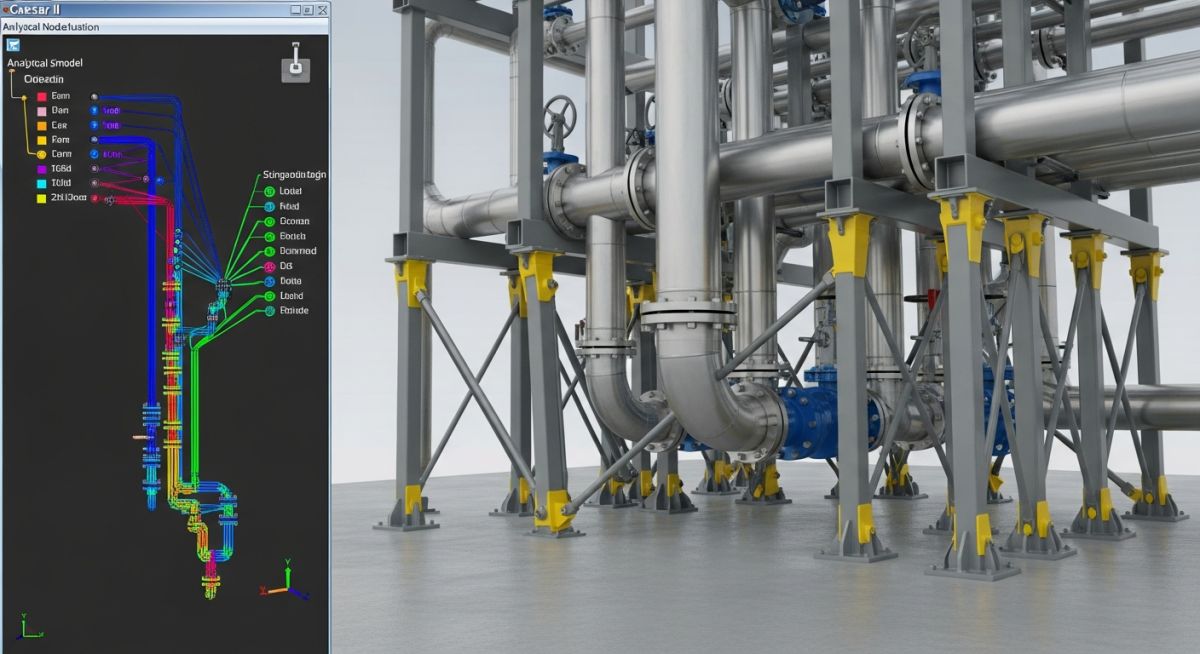
Task: Click the Stingaodin togn heading
Action: [293, 174]
